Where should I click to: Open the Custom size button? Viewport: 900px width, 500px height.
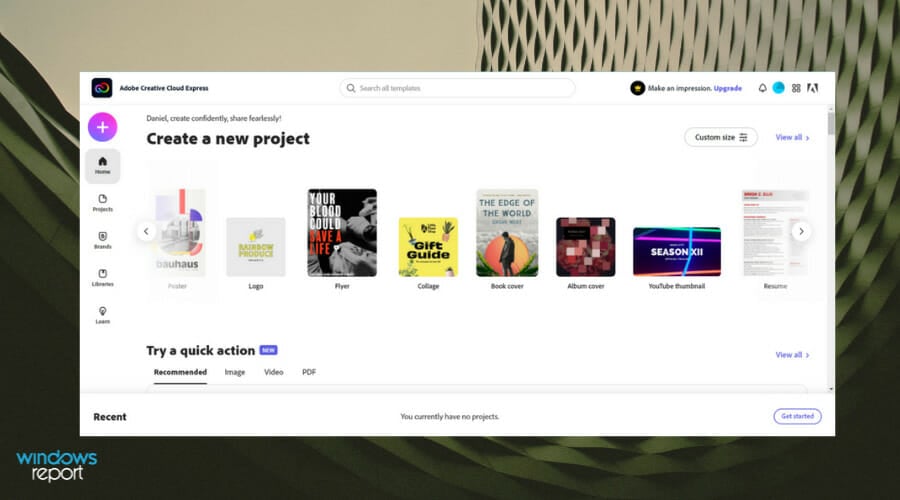click(x=720, y=137)
